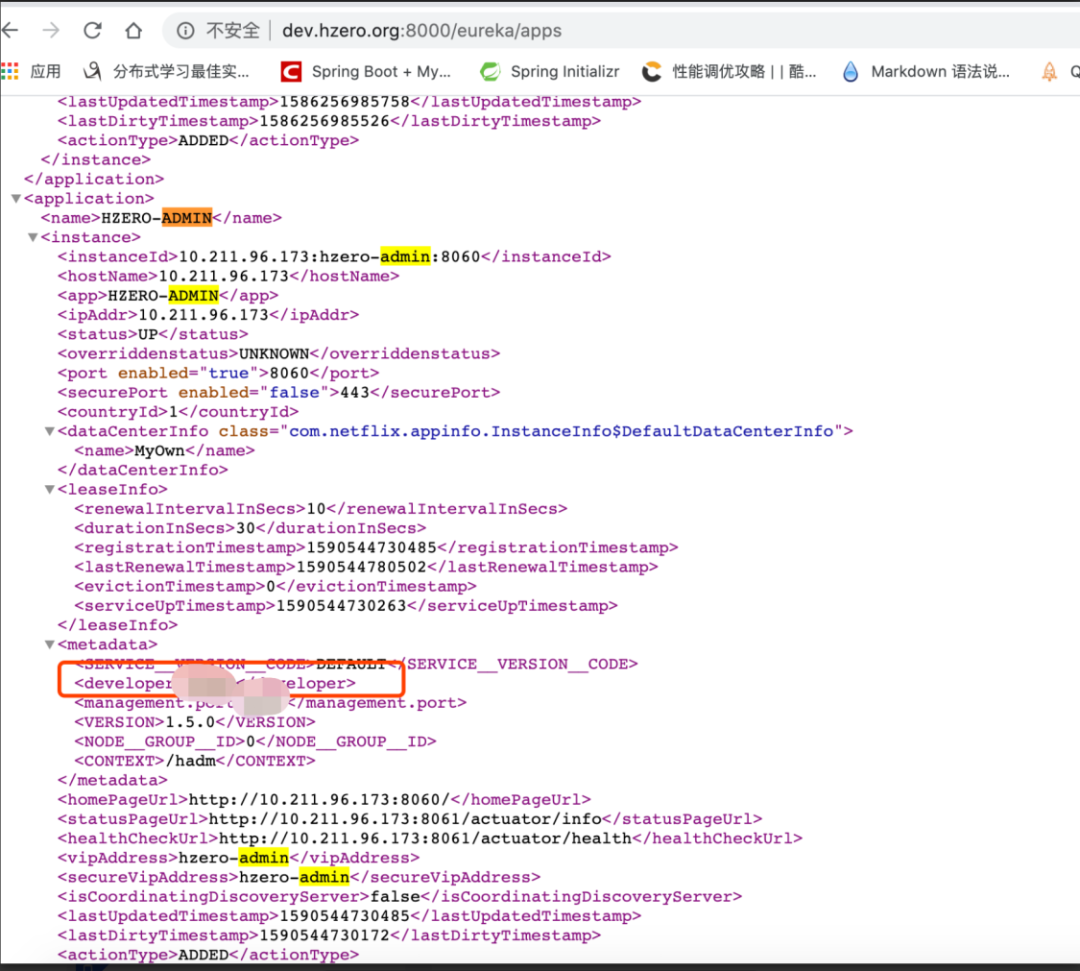Click the dataCenterInfo class attribute value

(x=561, y=431)
